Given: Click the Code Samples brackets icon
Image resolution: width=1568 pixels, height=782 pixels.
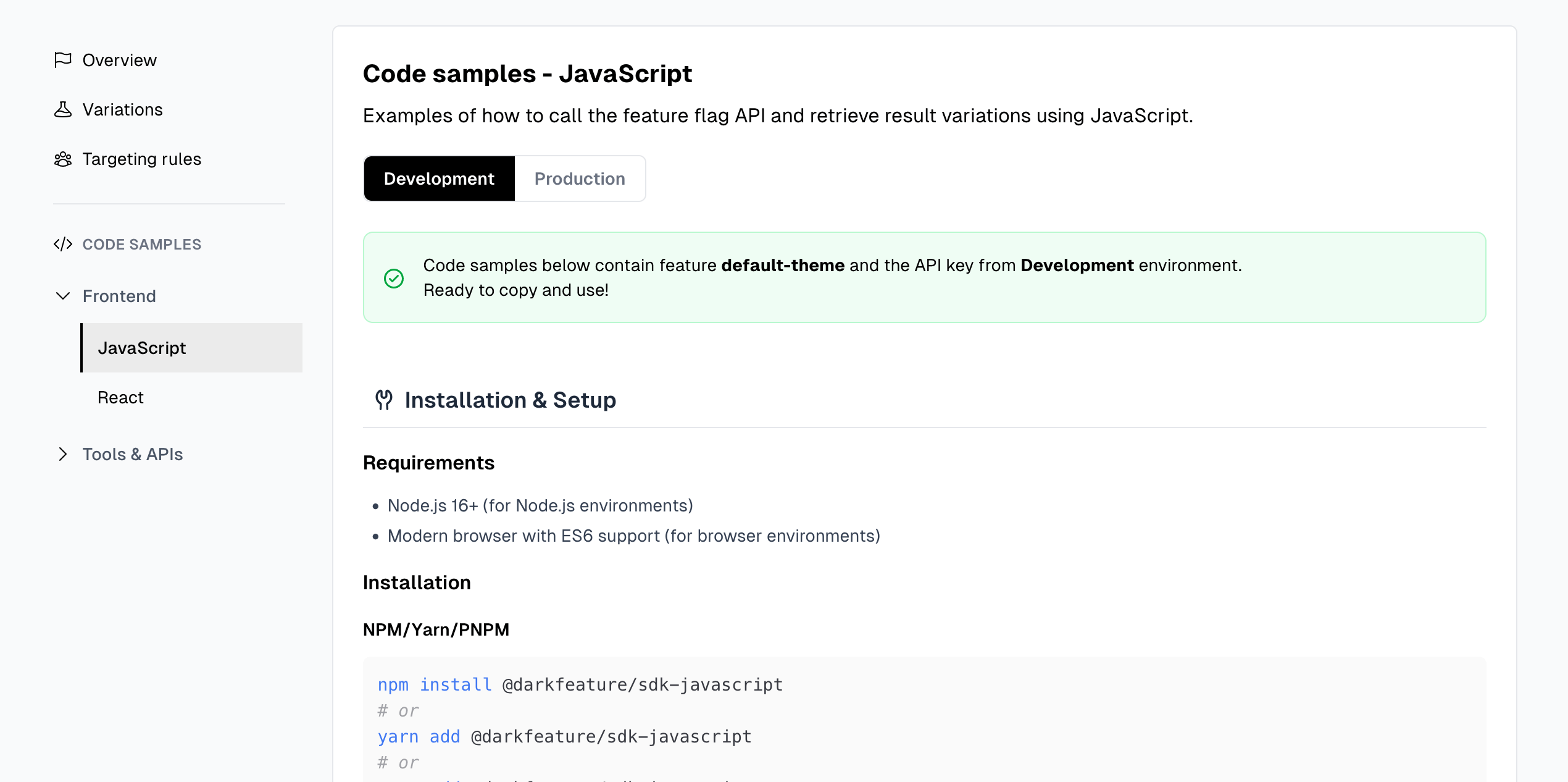Looking at the screenshot, I should pos(63,244).
